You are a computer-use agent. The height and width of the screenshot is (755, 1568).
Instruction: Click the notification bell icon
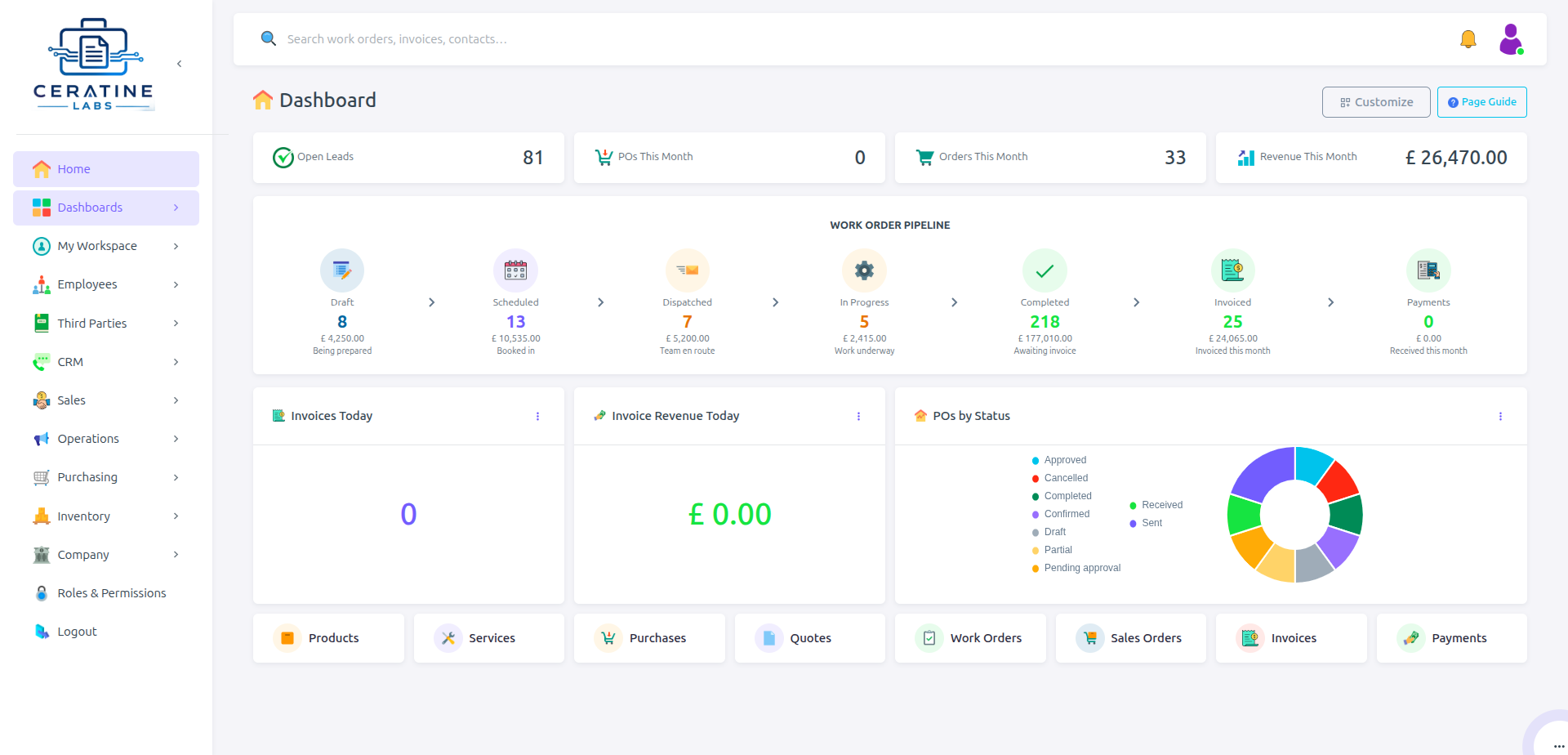click(x=1468, y=39)
